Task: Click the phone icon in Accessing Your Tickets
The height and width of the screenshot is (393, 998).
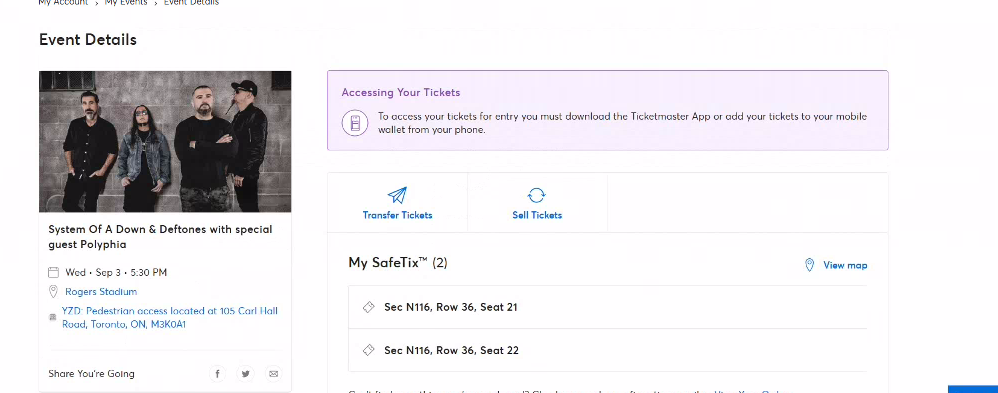Action: tap(355, 122)
